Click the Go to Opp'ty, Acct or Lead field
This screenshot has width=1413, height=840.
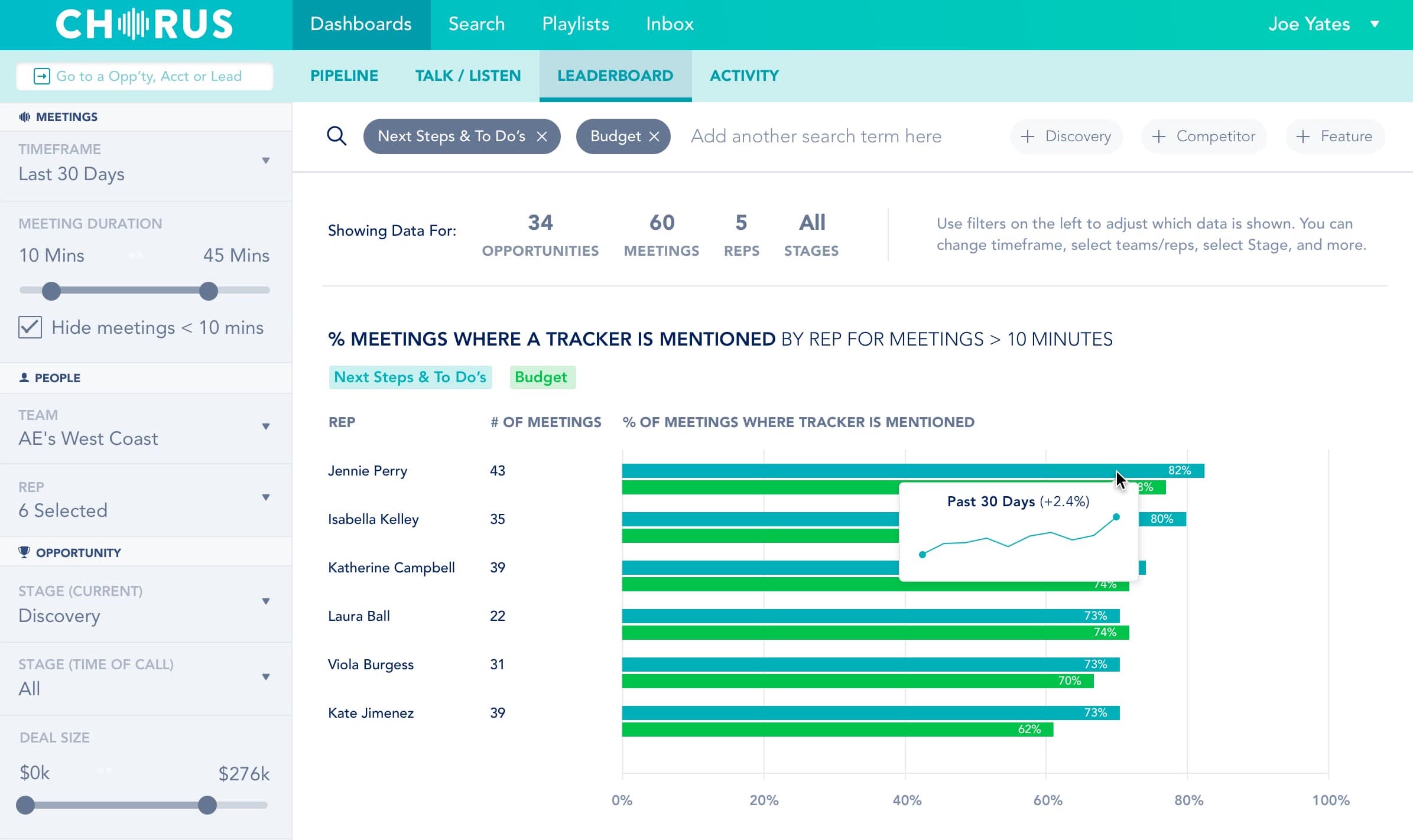coord(145,76)
